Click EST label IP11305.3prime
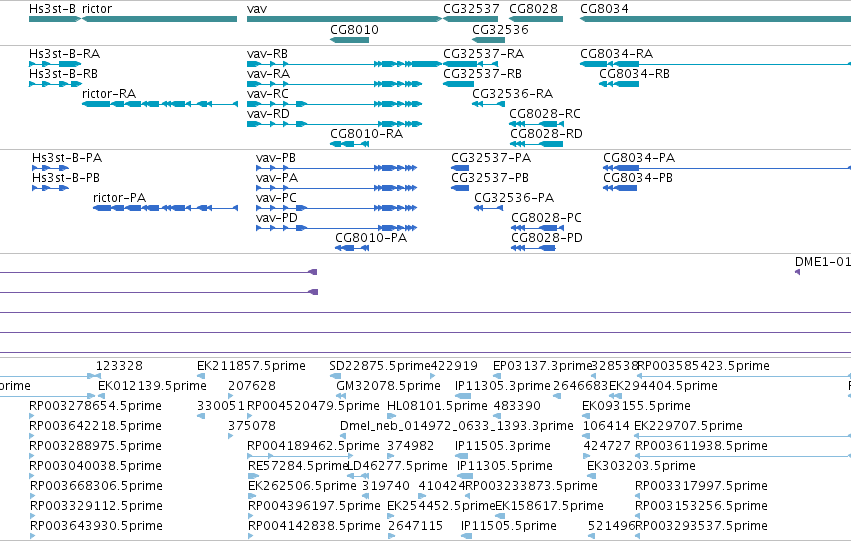The width and height of the screenshot is (851, 541). pos(503,386)
